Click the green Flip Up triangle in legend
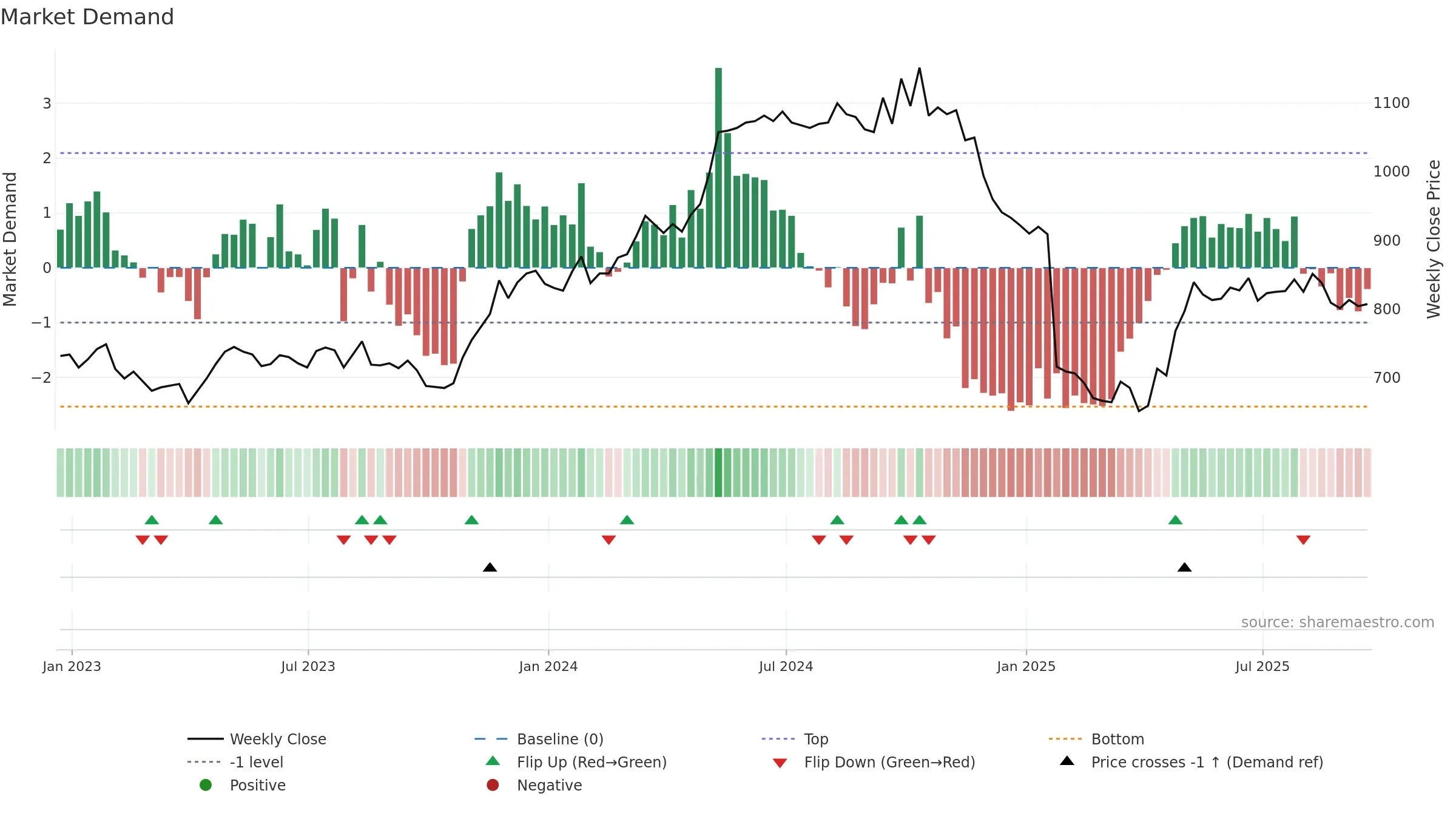The height and width of the screenshot is (819, 1456). (493, 761)
